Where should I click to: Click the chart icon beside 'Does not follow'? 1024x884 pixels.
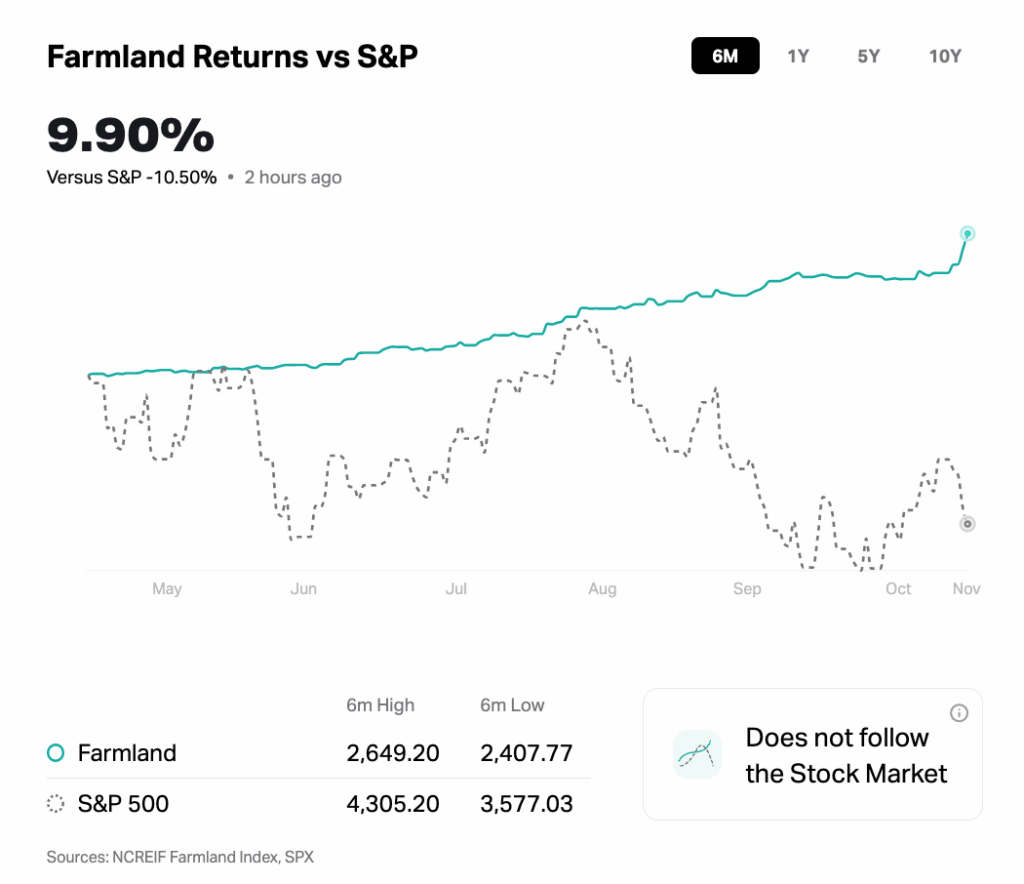(x=698, y=754)
